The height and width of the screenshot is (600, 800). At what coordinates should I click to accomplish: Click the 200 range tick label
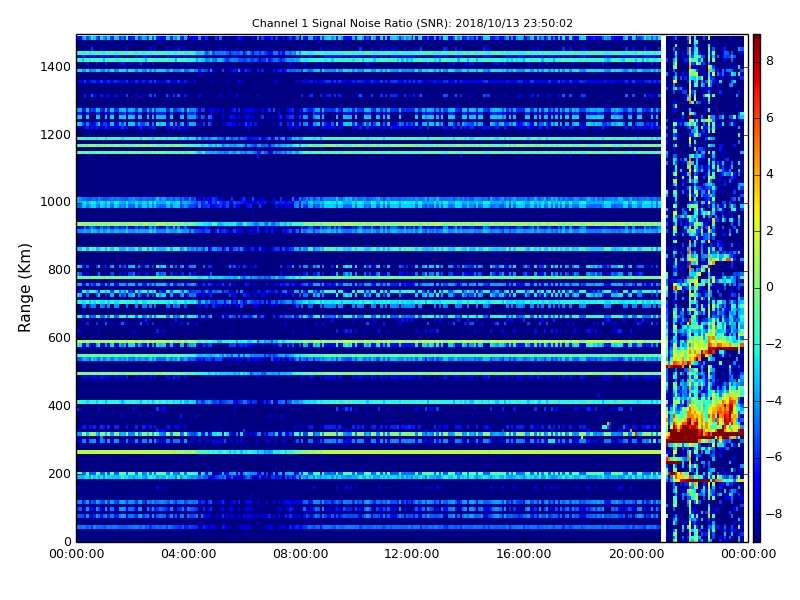coord(59,473)
